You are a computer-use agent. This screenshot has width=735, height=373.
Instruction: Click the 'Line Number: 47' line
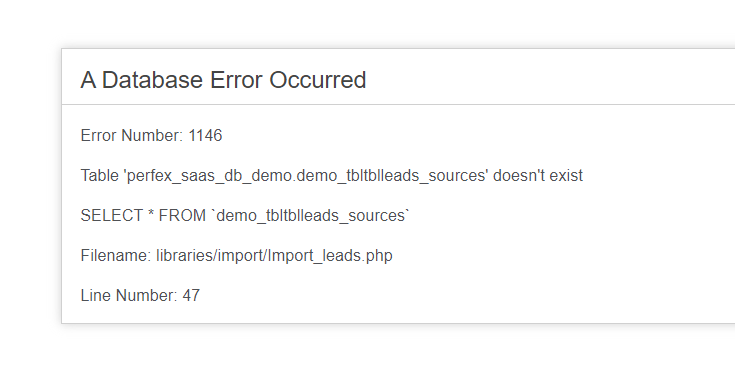140,295
